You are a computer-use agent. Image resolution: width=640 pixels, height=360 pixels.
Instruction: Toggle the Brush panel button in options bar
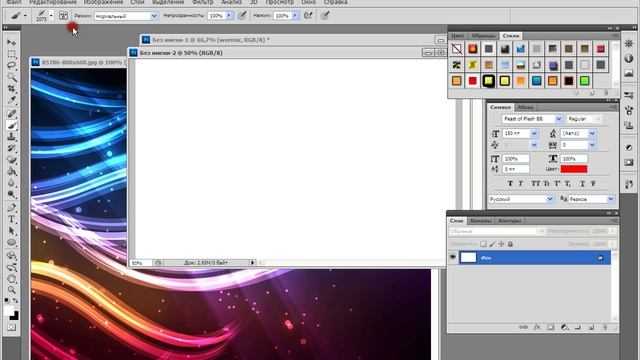click(63, 16)
